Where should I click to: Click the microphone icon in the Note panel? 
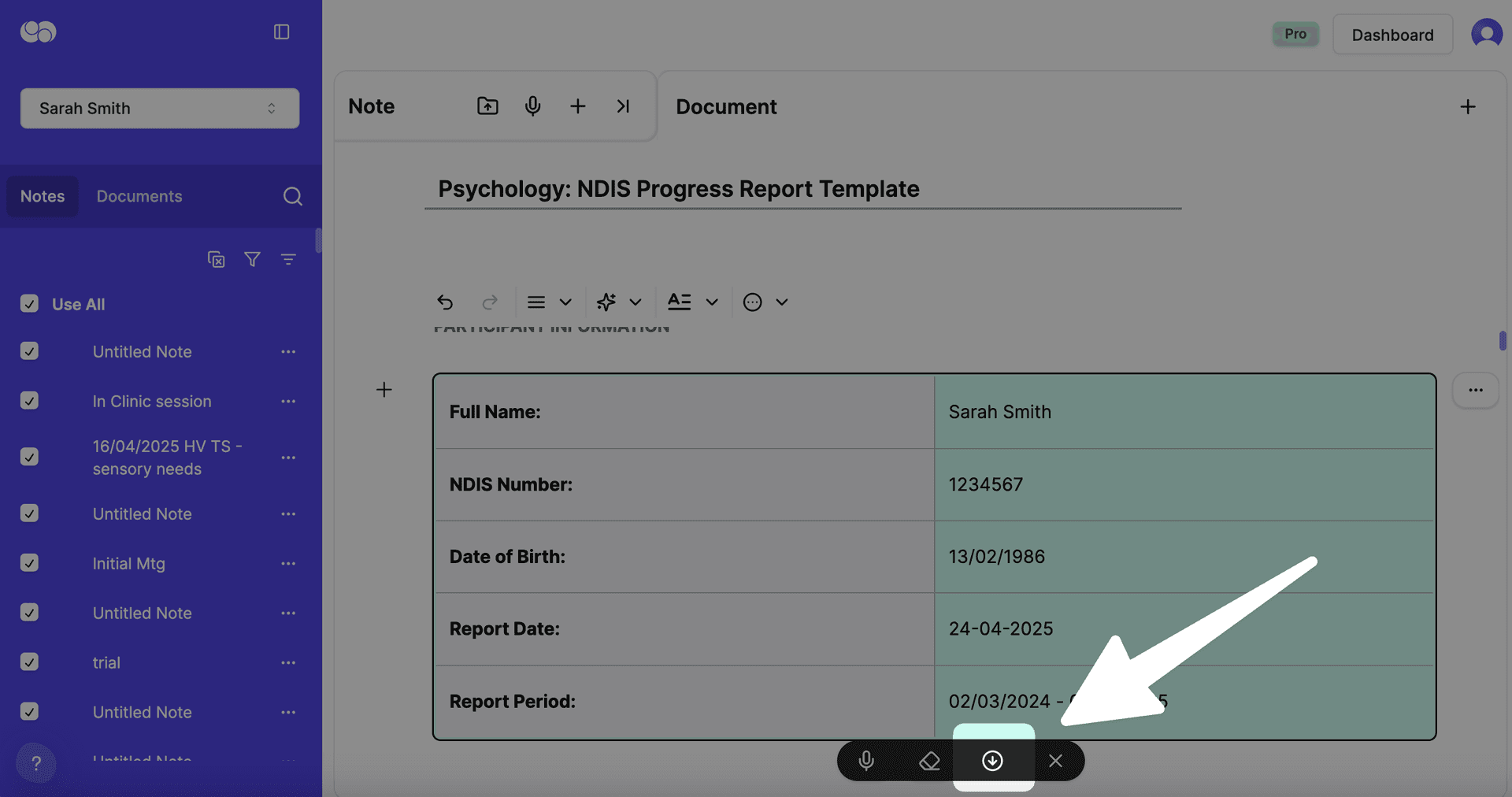pyautogui.click(x=532, y=106)
